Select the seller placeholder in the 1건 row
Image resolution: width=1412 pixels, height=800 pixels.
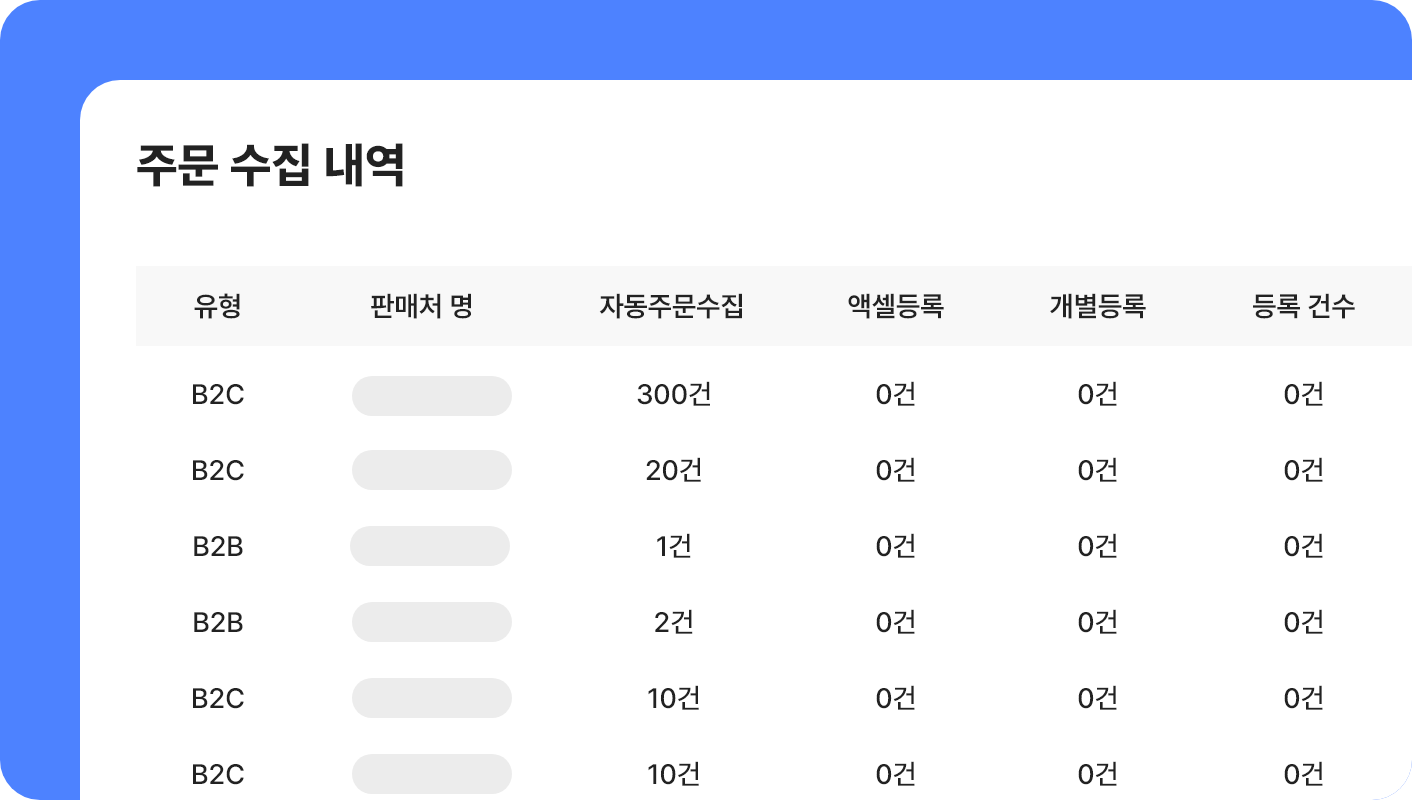click(430, 546)
